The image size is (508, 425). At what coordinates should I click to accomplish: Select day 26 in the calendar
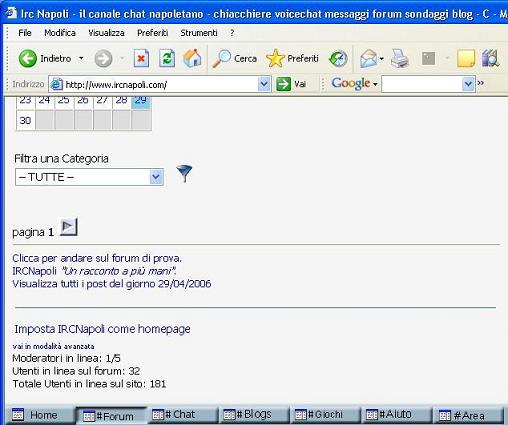pyautogui.click(x=83, y=102)
